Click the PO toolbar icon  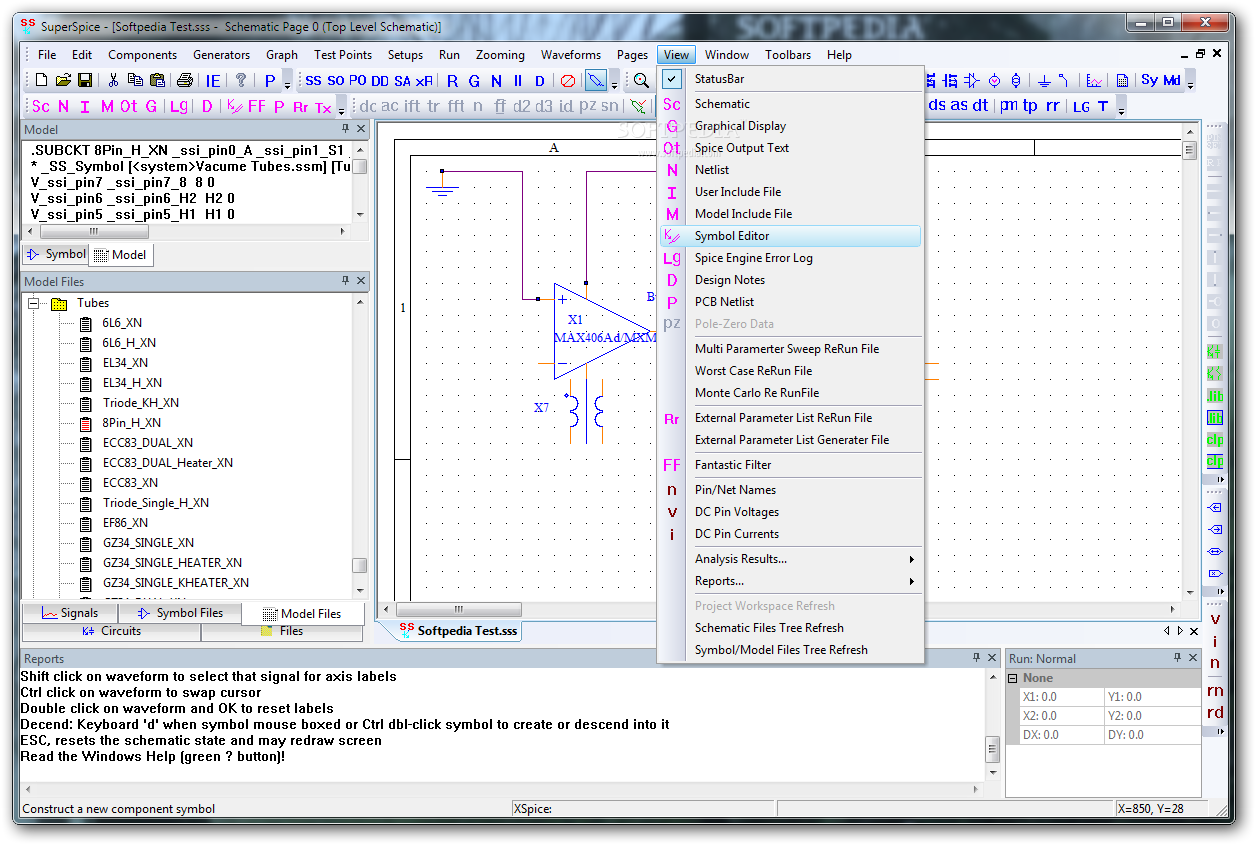click(x=357, y=81)
